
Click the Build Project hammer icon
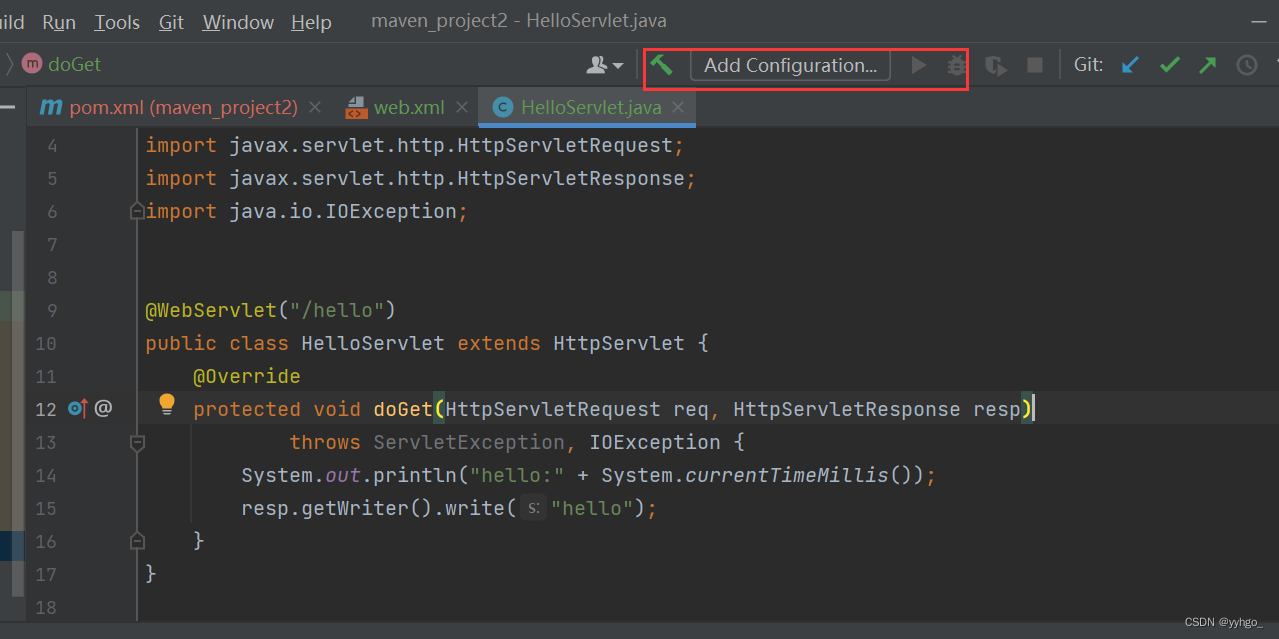point(661,65)
